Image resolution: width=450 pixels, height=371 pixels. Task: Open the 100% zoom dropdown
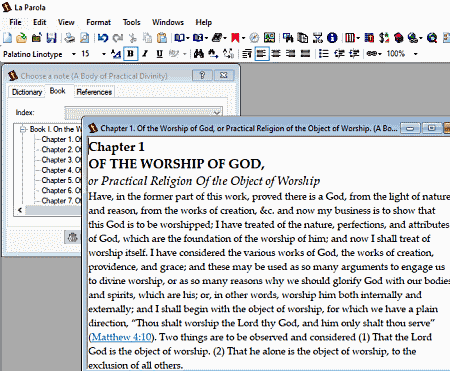pyautogui.click(x=415, y=54)
